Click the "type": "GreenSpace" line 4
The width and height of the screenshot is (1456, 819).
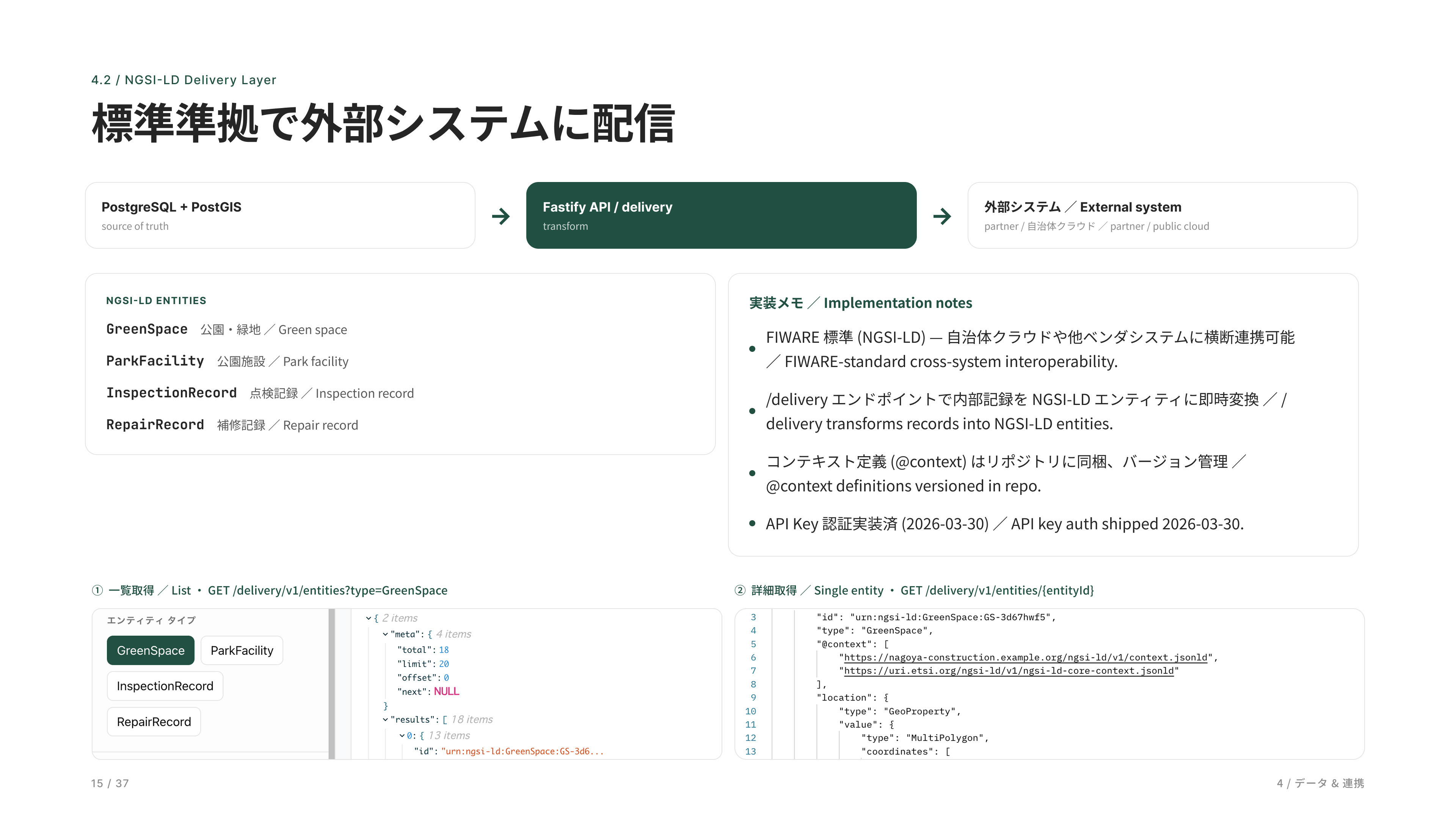point(874,631)
